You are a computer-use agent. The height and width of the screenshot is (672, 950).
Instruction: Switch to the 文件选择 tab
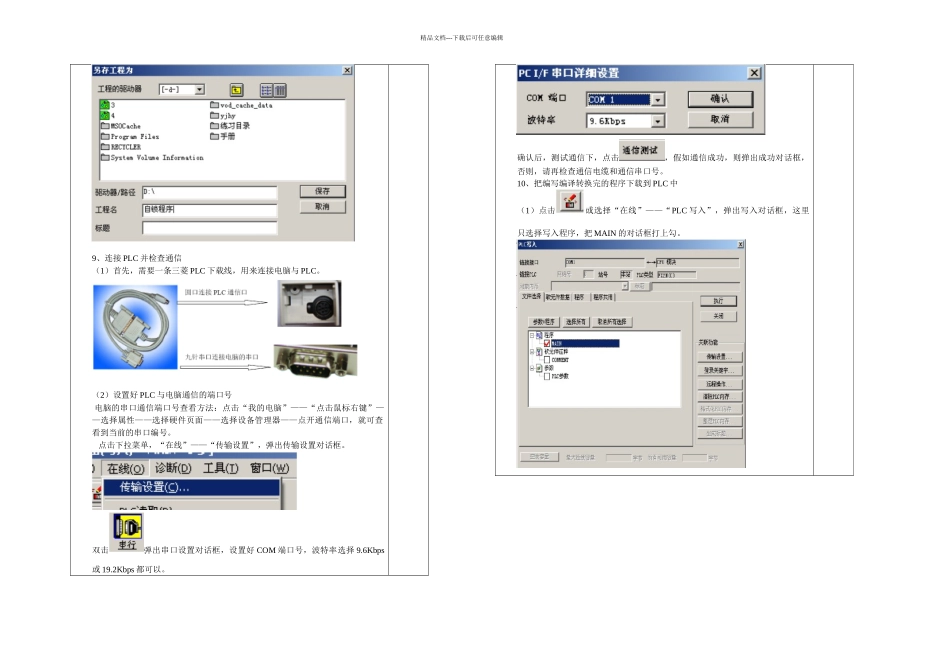pyautogui.click(x=531, y=297)
